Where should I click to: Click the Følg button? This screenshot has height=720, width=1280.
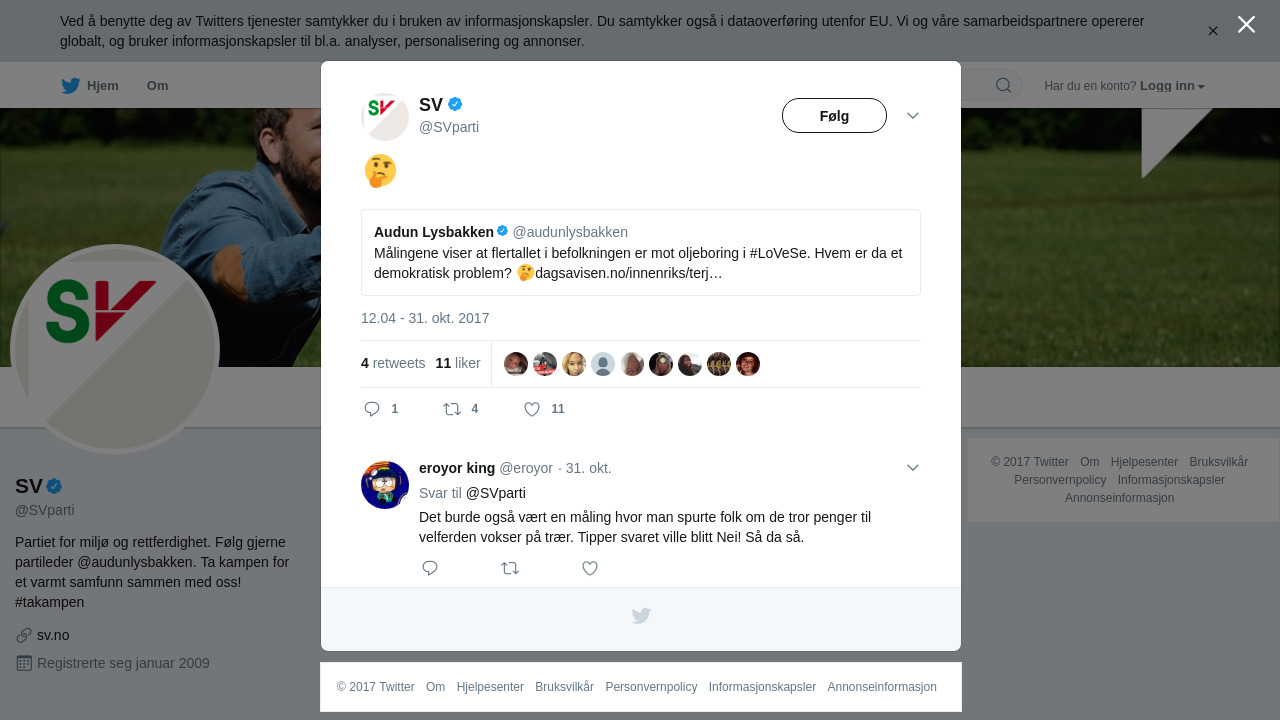834,116
